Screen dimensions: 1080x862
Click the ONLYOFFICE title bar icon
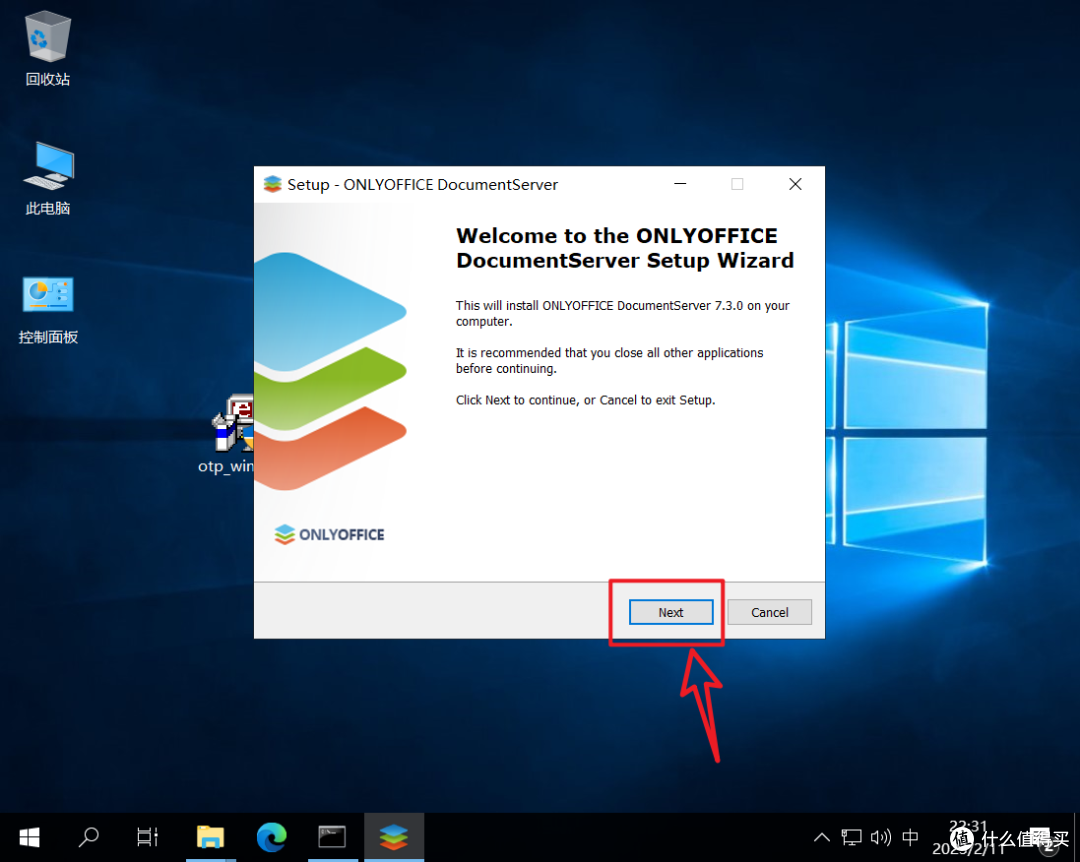273,184
